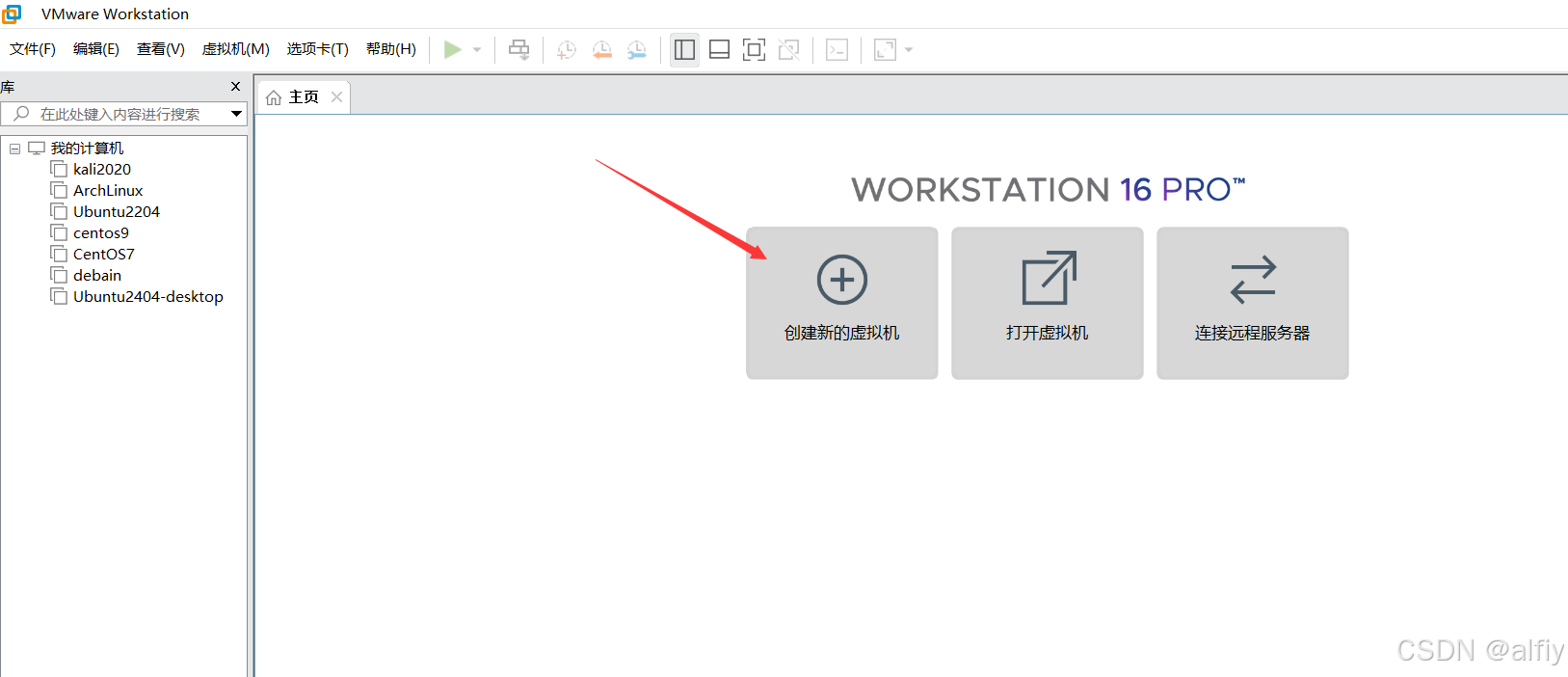Viewport: 1568px width, 677px height.
Task: Open the 查看(V) menu
Action: [161, 49]
